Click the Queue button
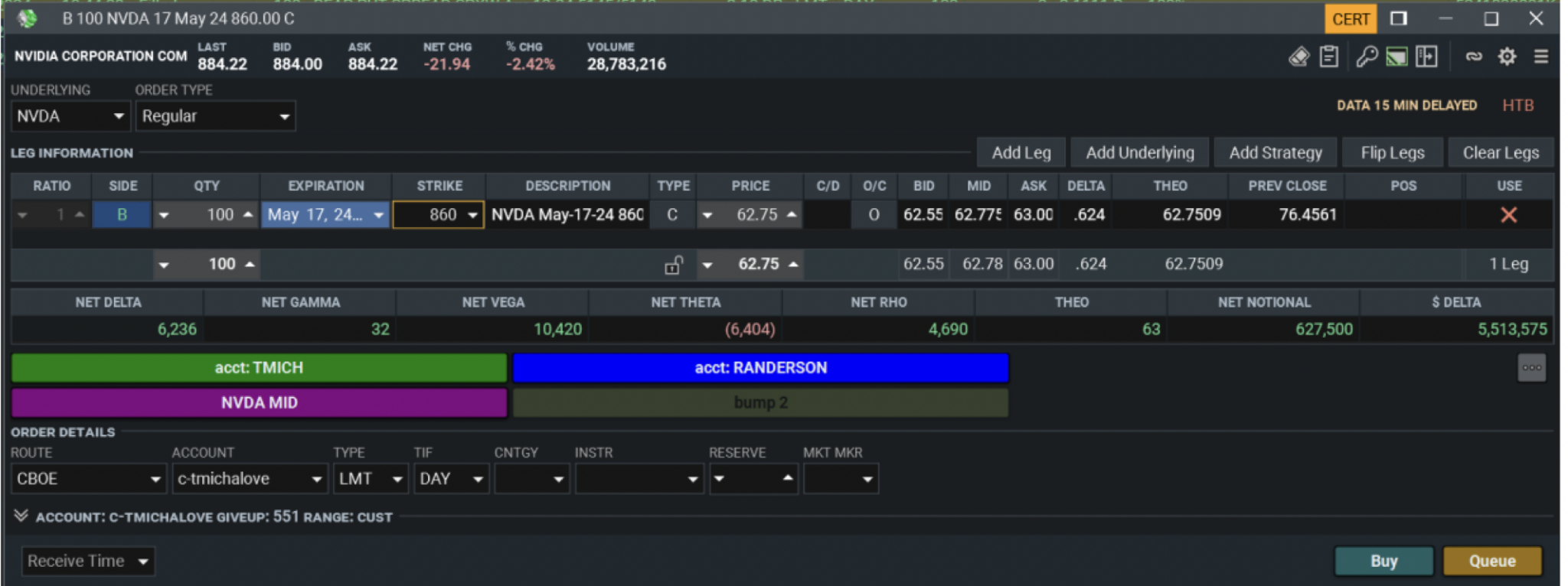1568x586 pixels. 1491,562
